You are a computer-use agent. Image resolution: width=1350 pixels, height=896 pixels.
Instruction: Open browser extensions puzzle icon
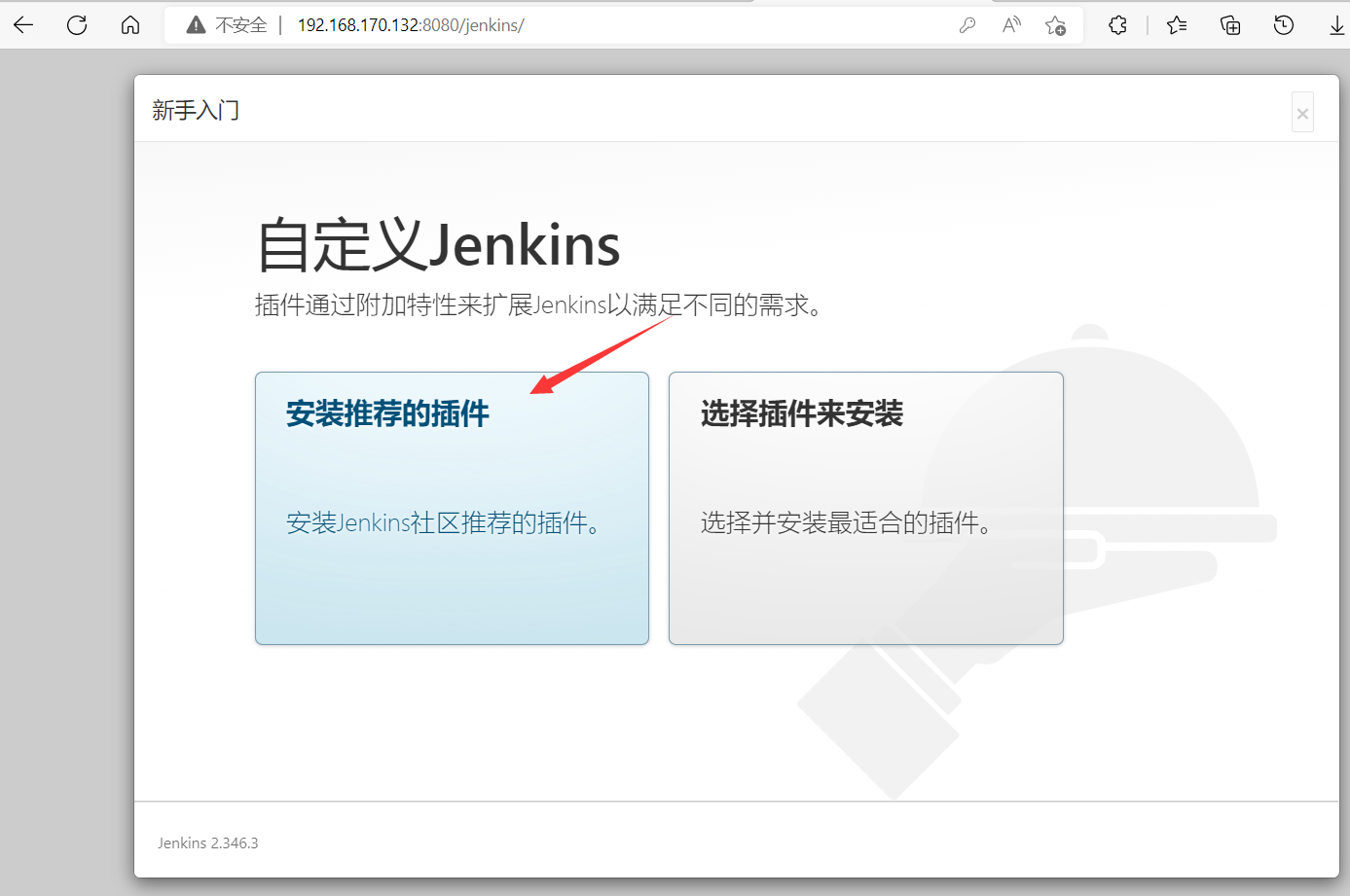coord(1117,25)
